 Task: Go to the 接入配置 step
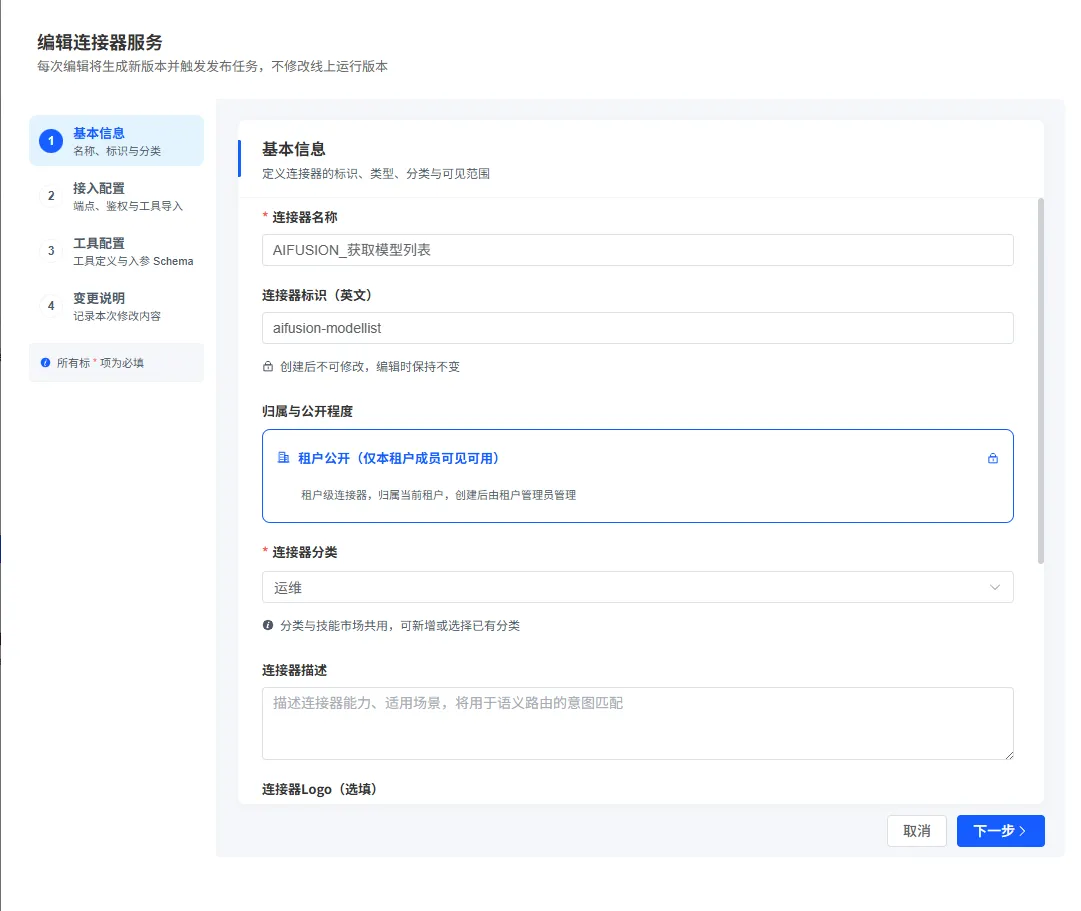tap(117, 196)
